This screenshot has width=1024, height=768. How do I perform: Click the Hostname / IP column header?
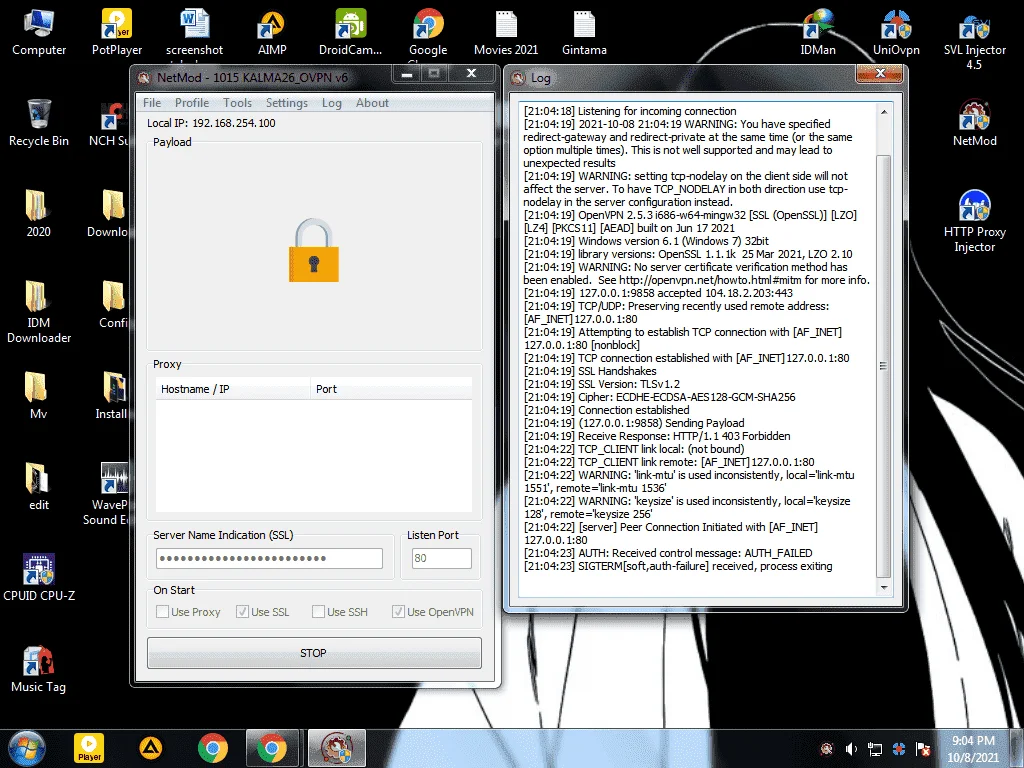tap(232, 389)
